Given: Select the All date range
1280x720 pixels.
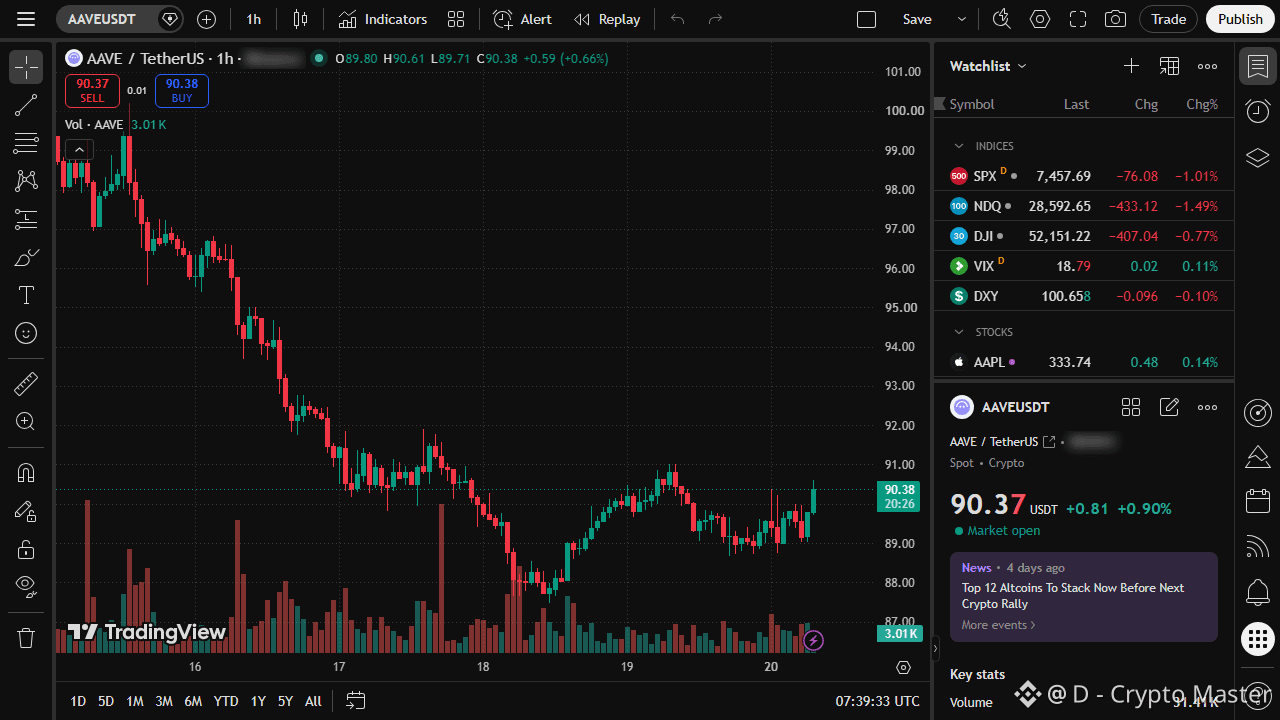Looking at the screenshot, I should [x=313, y=701].
